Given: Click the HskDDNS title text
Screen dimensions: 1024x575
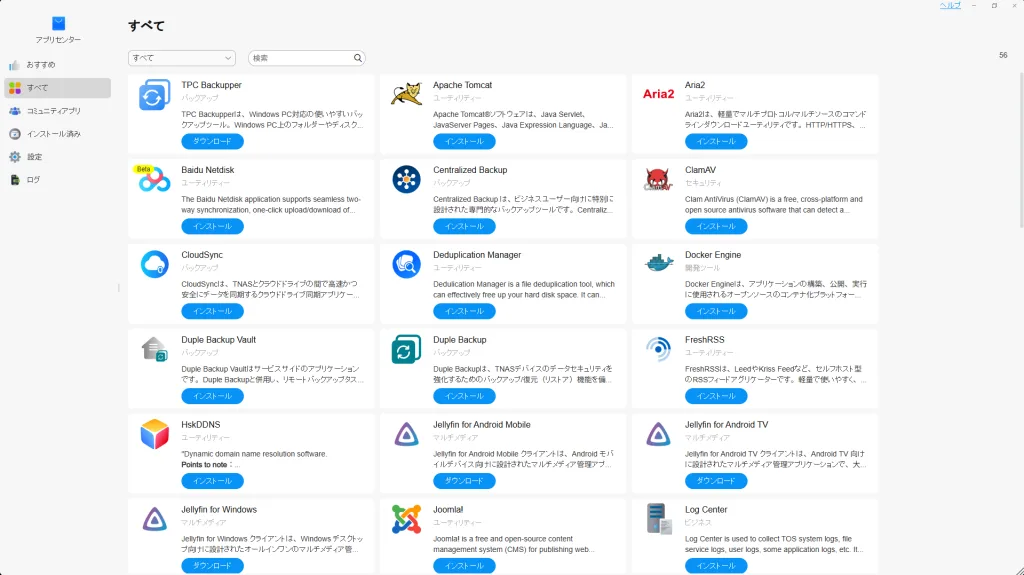Looking at the screenshot, I should (x=200, y=425).
